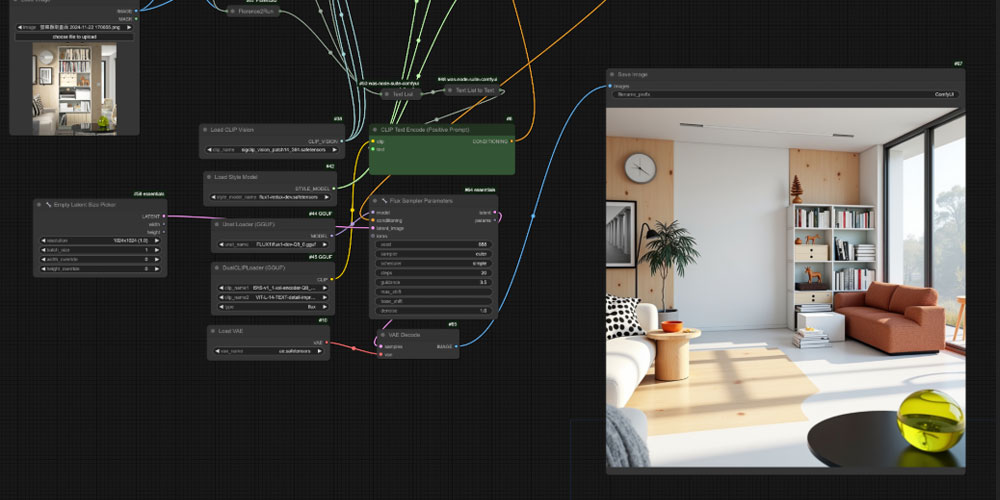Image resolution: width=1000 pixels, height=500 pixels.
Task: Edit the sampler field showing euler
Action: point(433,254)
